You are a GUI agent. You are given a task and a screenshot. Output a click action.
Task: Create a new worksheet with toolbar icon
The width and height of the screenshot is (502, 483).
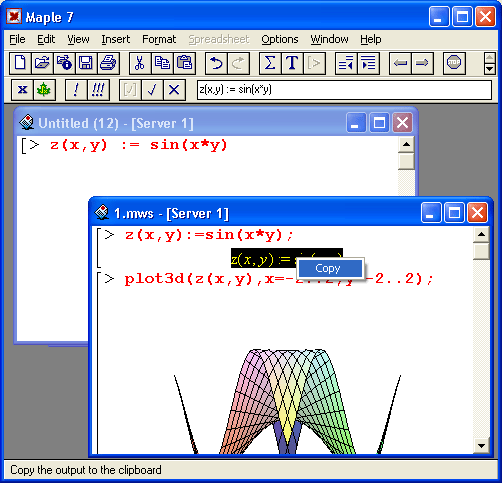(x=20, y=63)
